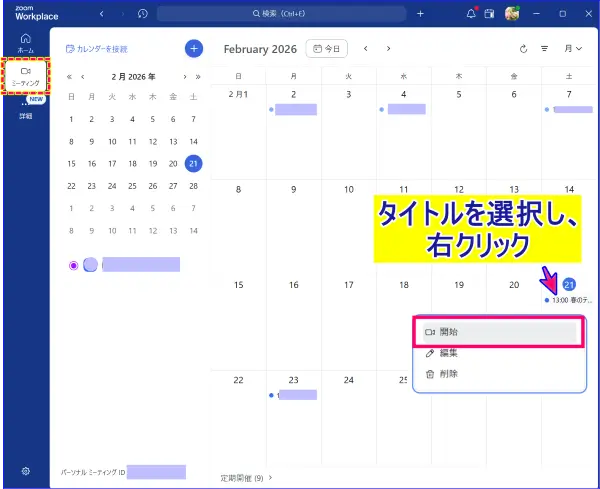600x489 pixels.
Task: Click the blue plus schedule button
Action: [x=194, y=49]
